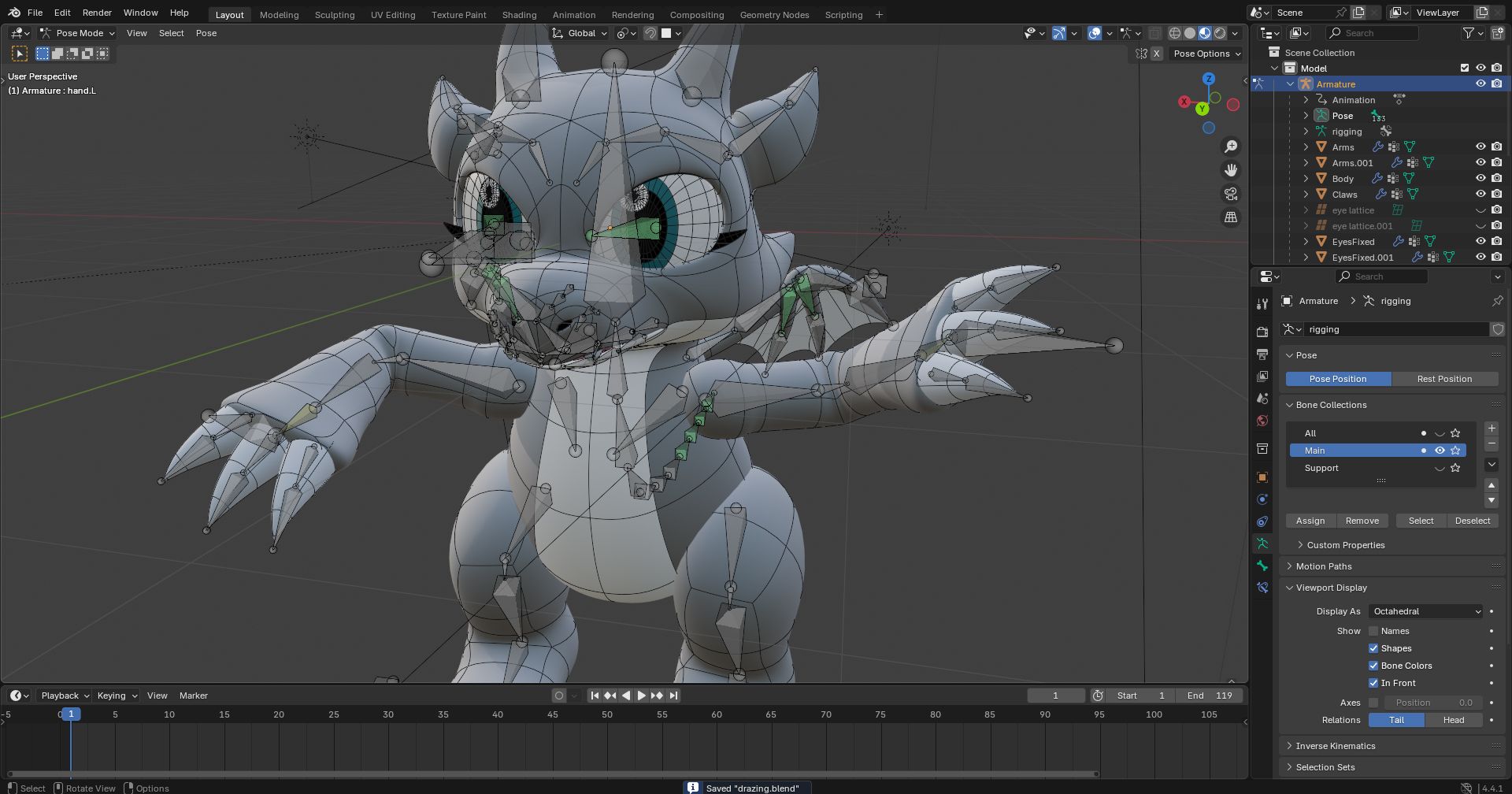Toggle camera view icon in viewport
The height and width of the screenshot is (794, 1512).
(x=1231, y=194)
